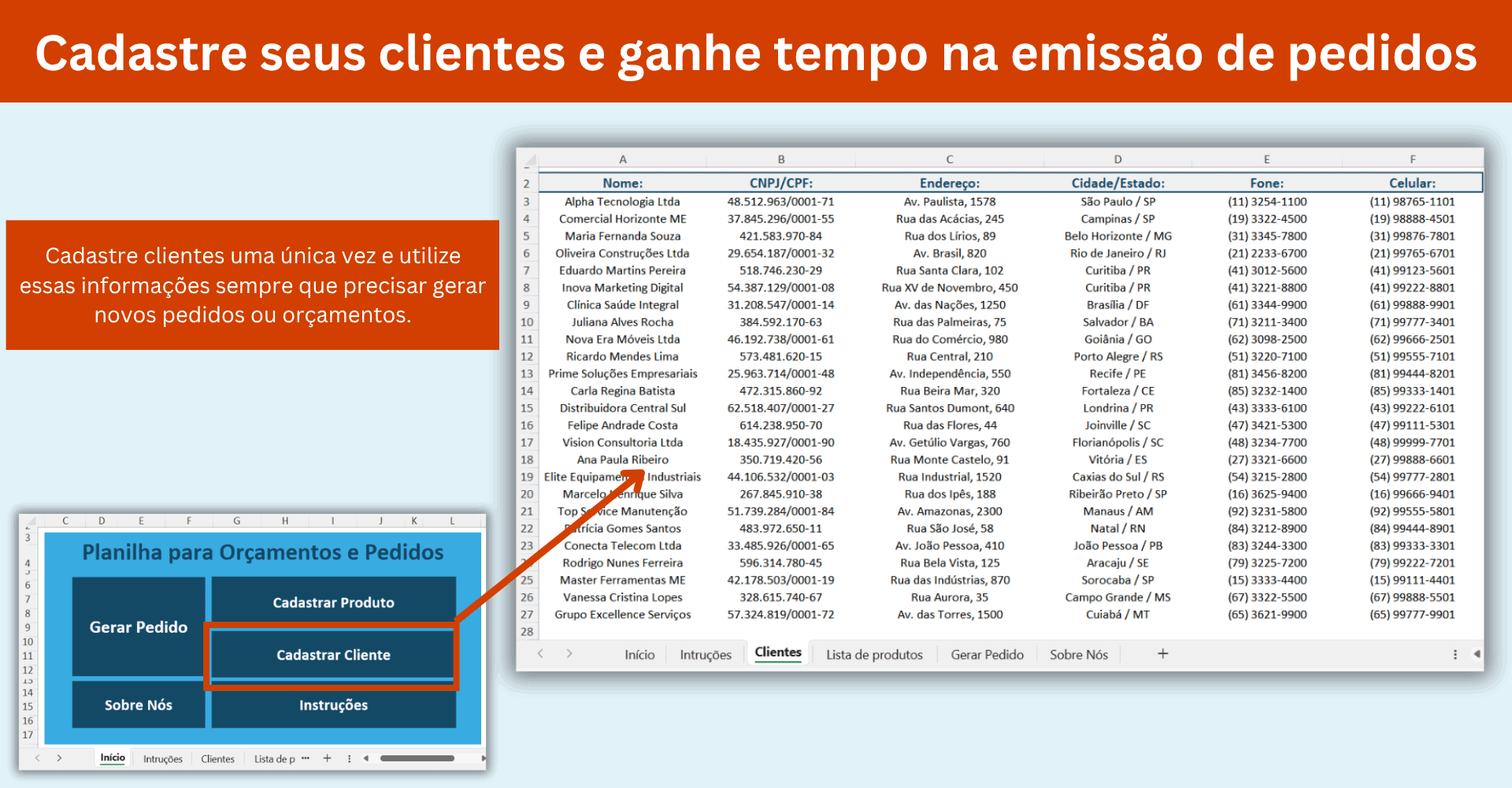Open three-dot tab options in large spreadsheet
1512x788 pixels.
click(x=1455, y=654)
